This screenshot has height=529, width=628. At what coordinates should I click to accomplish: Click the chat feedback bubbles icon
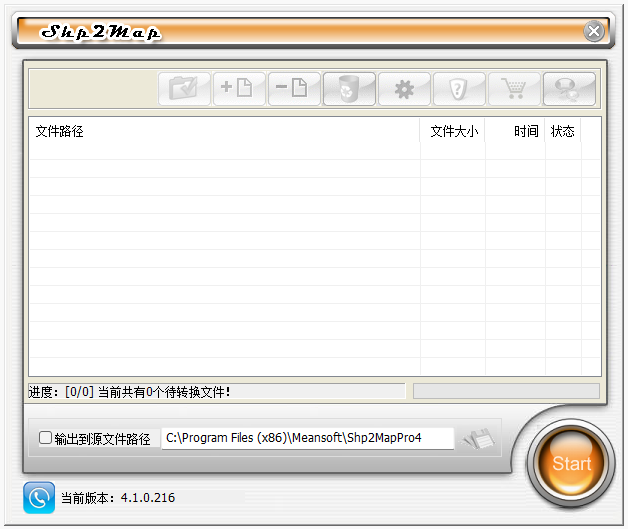point(569,89)
